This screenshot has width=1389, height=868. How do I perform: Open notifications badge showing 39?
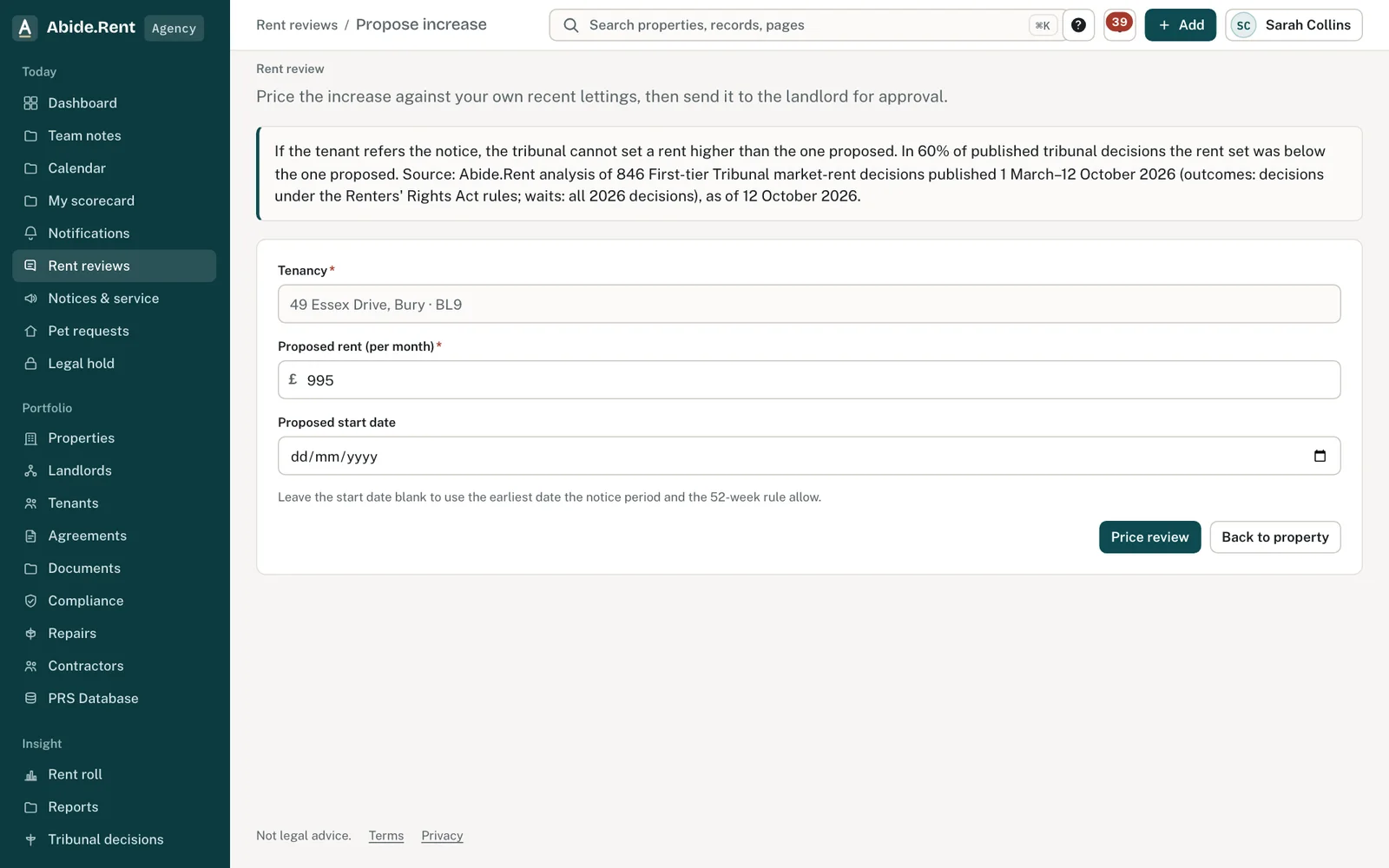[1119, 24]
